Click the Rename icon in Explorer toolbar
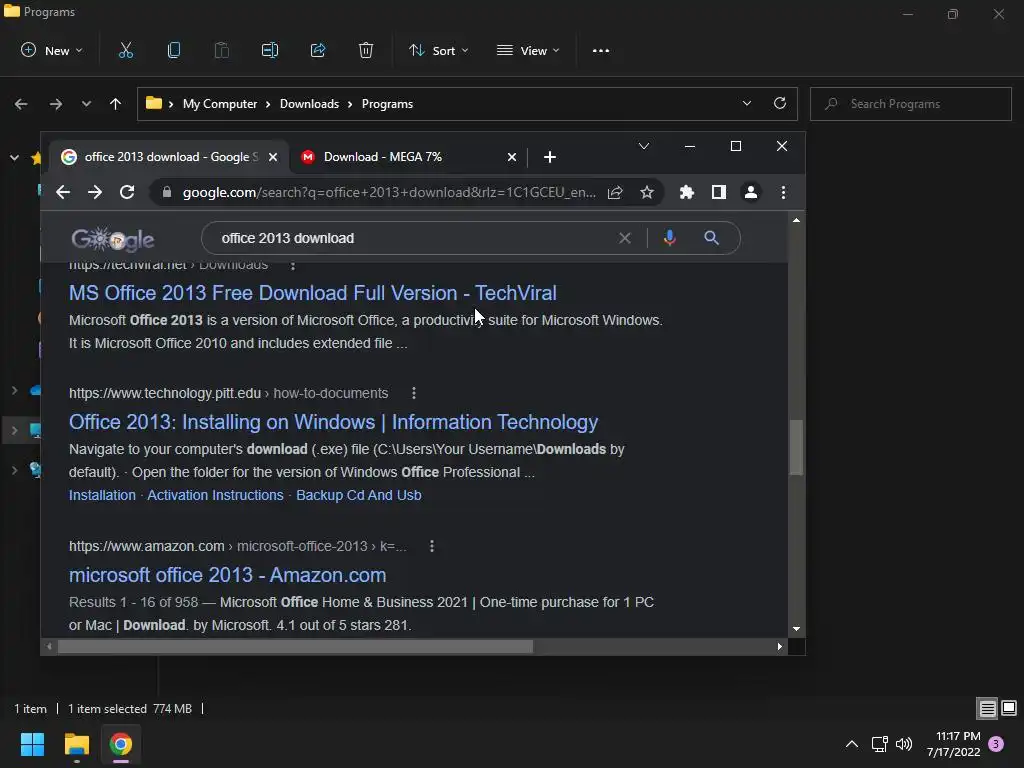1024x768 pixels. point(270,50)
